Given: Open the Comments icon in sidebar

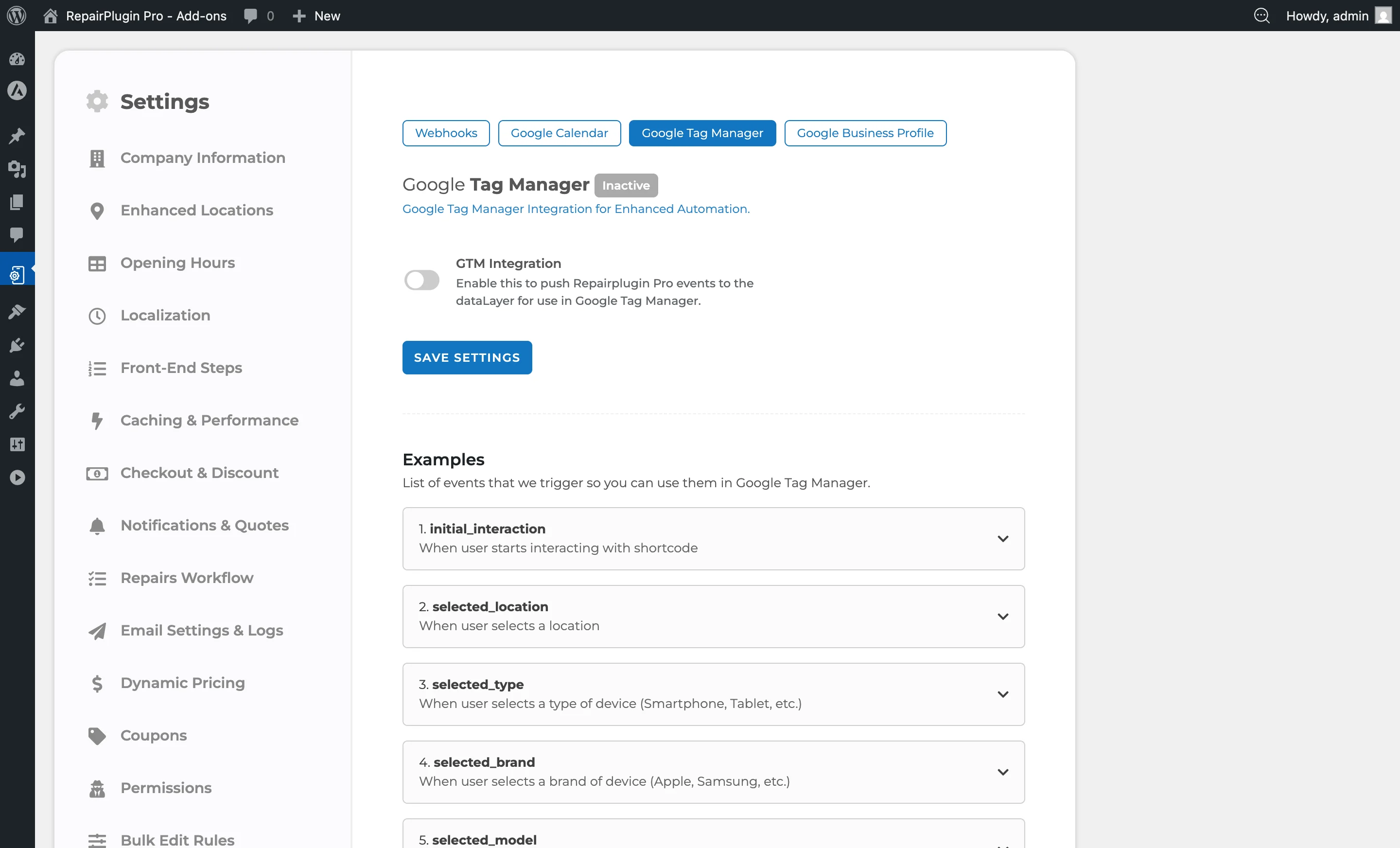Looking at the screenshot, I should point(17,235).
